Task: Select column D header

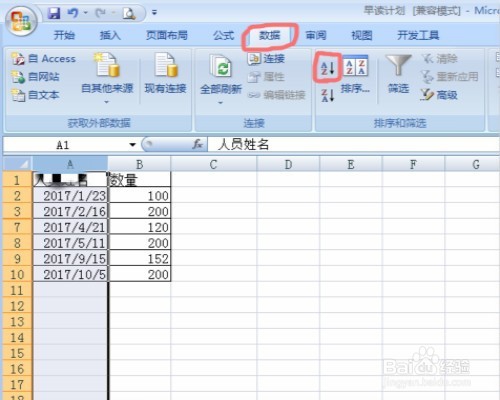Action: pyautogui.click(x=288, y=164)
